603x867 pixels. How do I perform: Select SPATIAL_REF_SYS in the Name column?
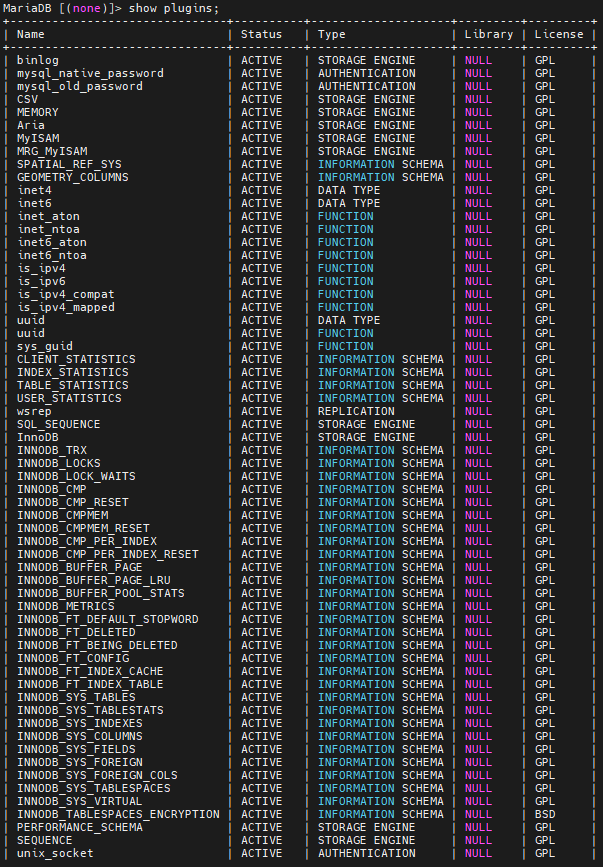[x=69, y=164]
